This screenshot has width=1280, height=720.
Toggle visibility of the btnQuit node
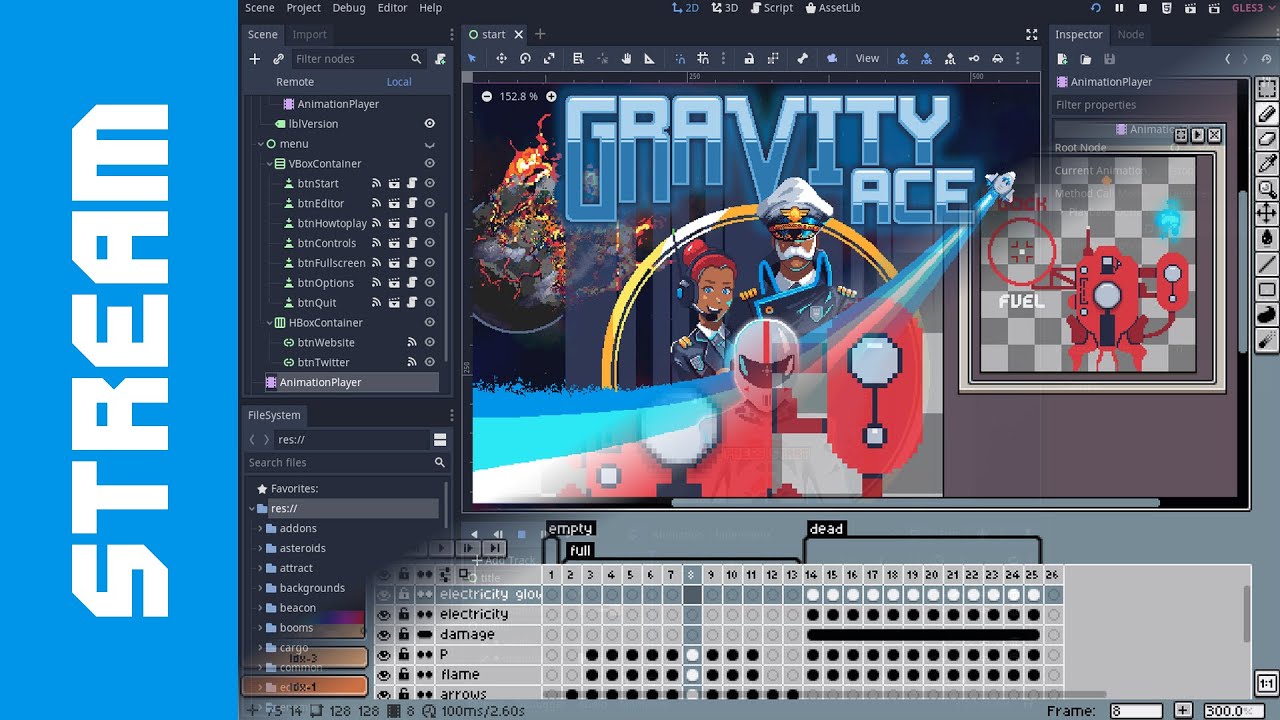click(x=430, y=303)
